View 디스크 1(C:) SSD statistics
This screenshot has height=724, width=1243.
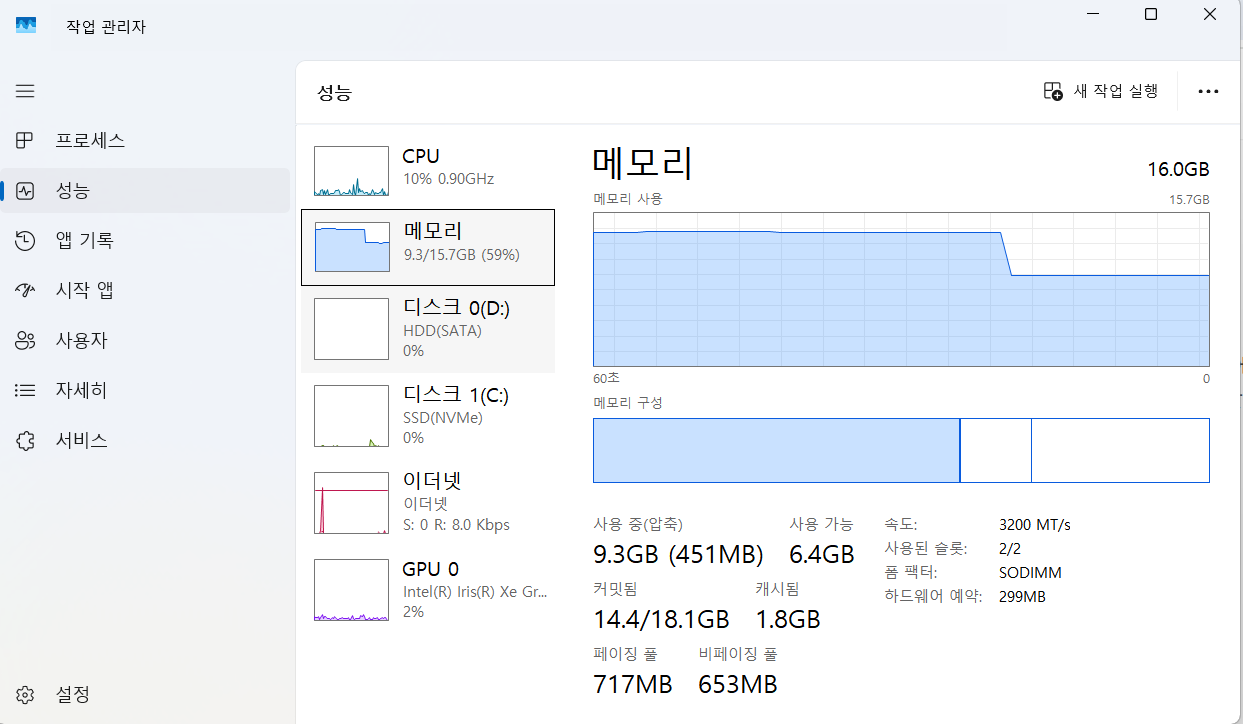pyautogui.click(x=428, y=415)
